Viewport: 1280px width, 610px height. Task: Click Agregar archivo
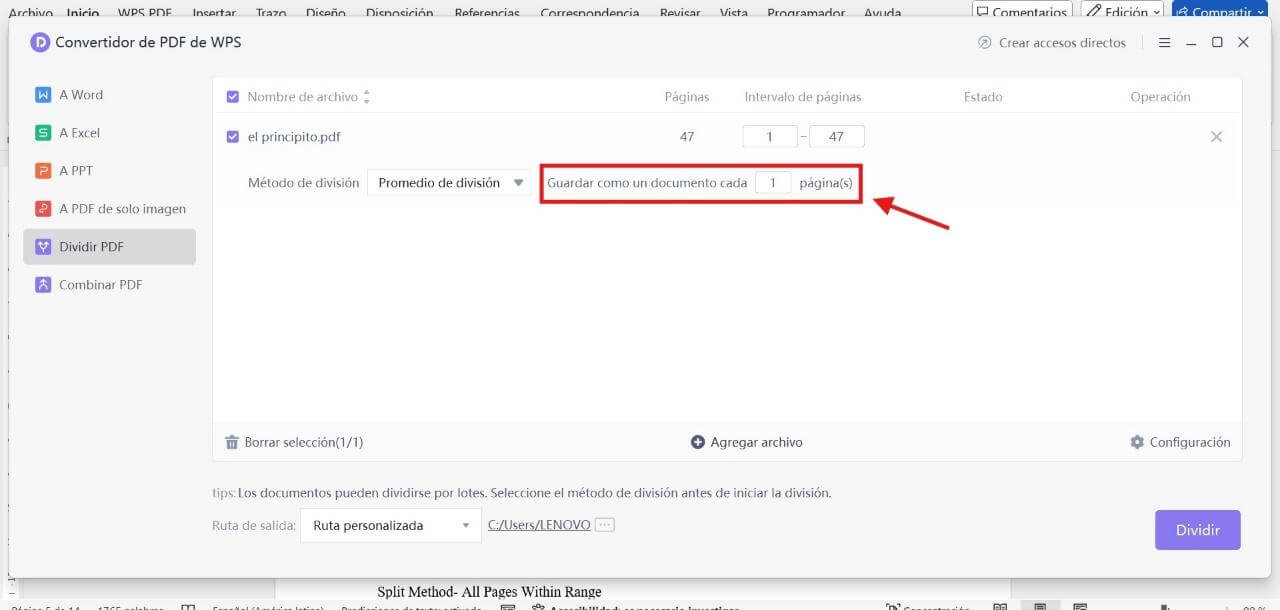(x=746, y=442)
